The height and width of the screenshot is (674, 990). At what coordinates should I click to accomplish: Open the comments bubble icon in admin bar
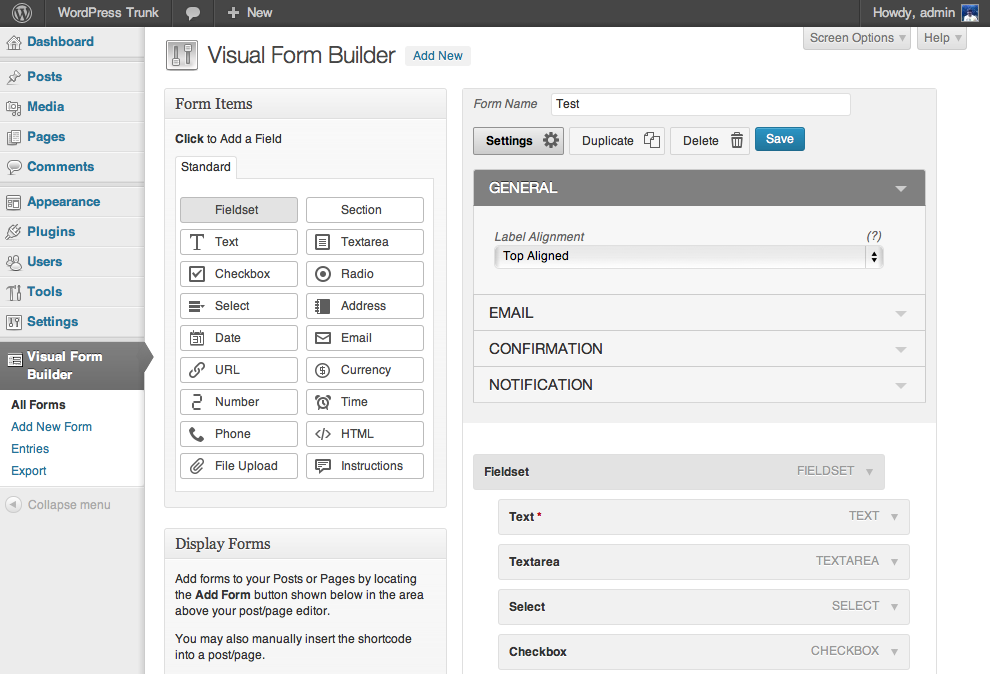(x=193, y=13)
